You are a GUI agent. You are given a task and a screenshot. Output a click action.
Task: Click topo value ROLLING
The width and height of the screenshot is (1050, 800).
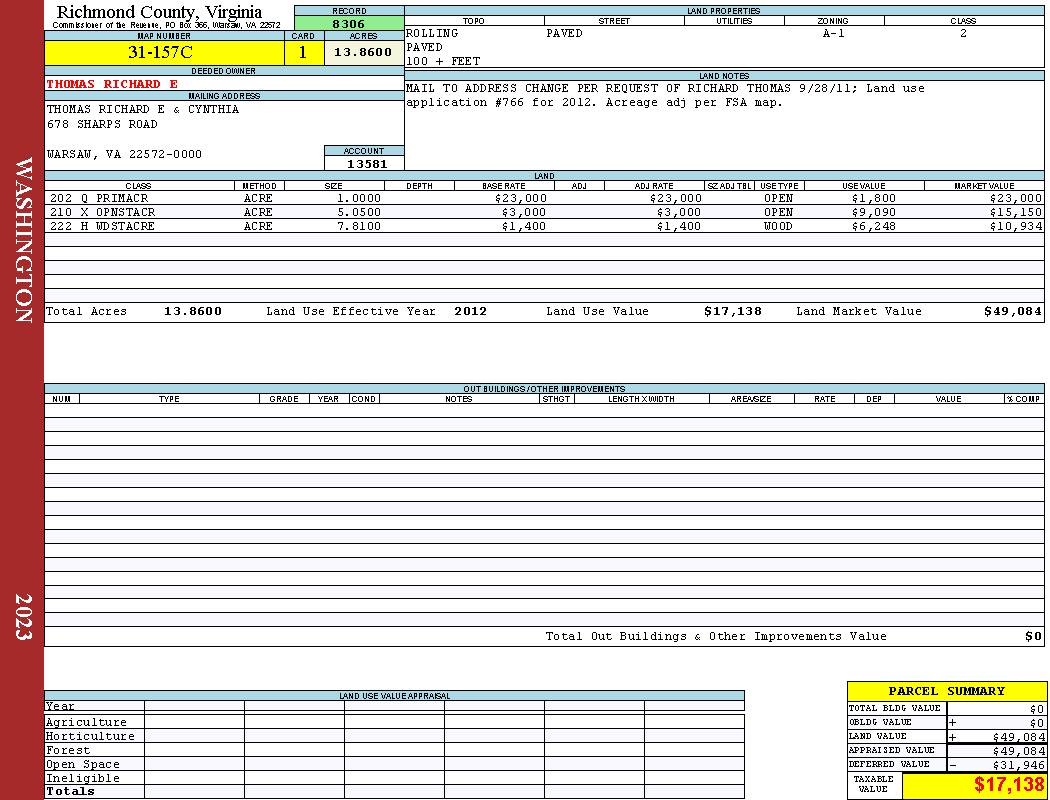pyautogui.click(x=432, y=33)
